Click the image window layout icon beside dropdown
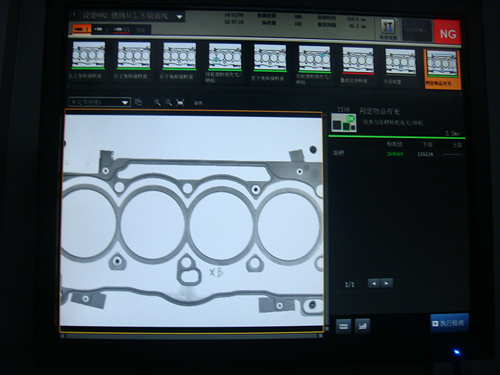500x375 pixels. pyautogui.click(x=138, y=102)
